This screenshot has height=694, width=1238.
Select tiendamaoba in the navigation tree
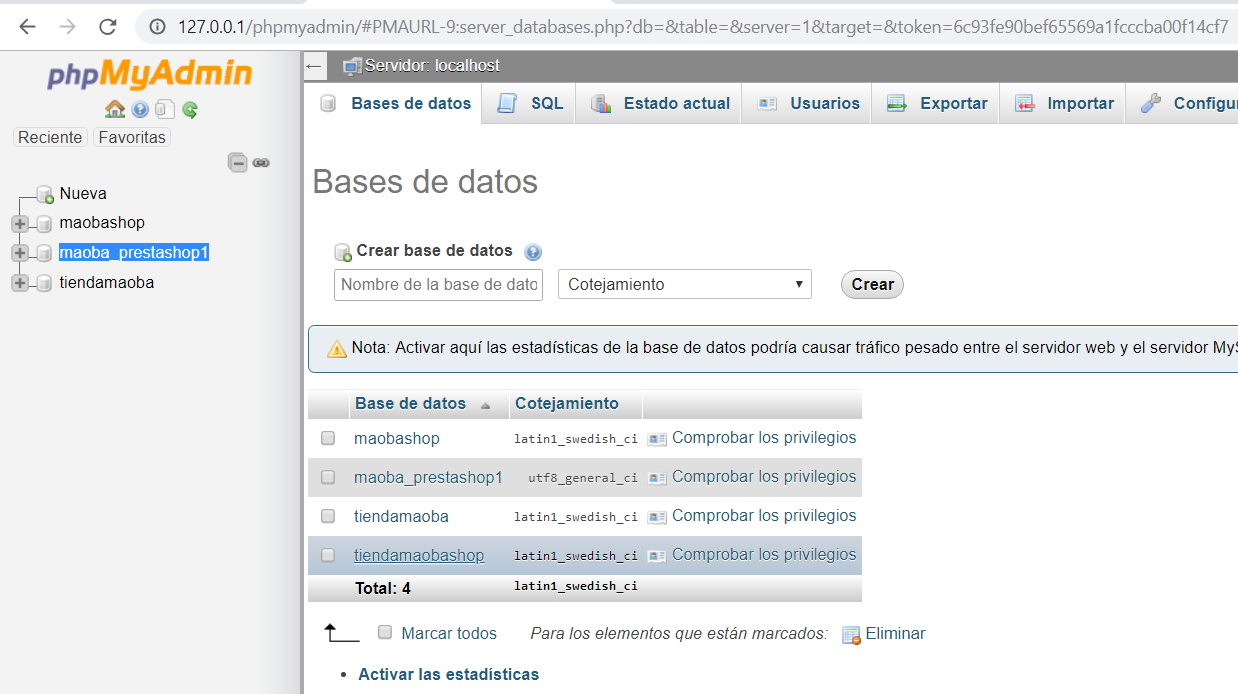(107, 282)
